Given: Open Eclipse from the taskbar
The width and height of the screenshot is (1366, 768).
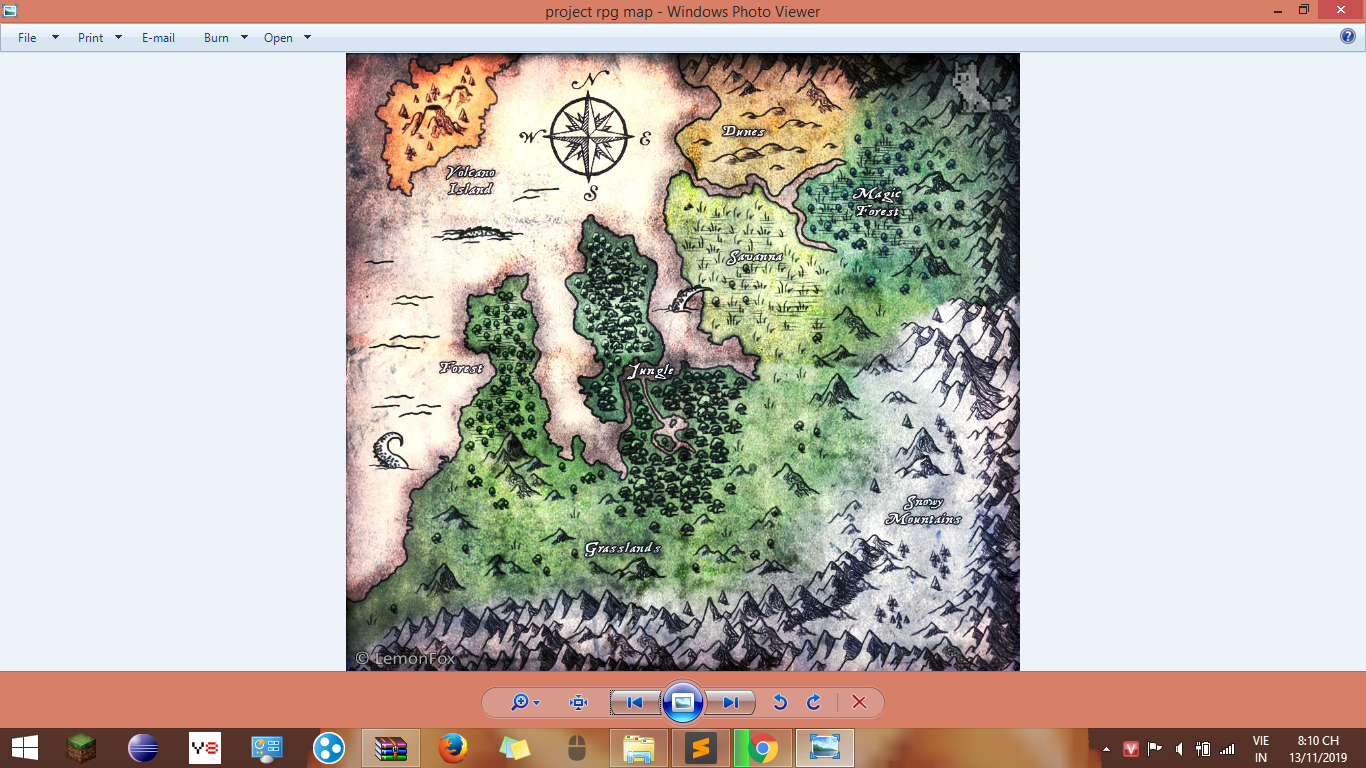Looking at the screenshot, I should point(143,748).
